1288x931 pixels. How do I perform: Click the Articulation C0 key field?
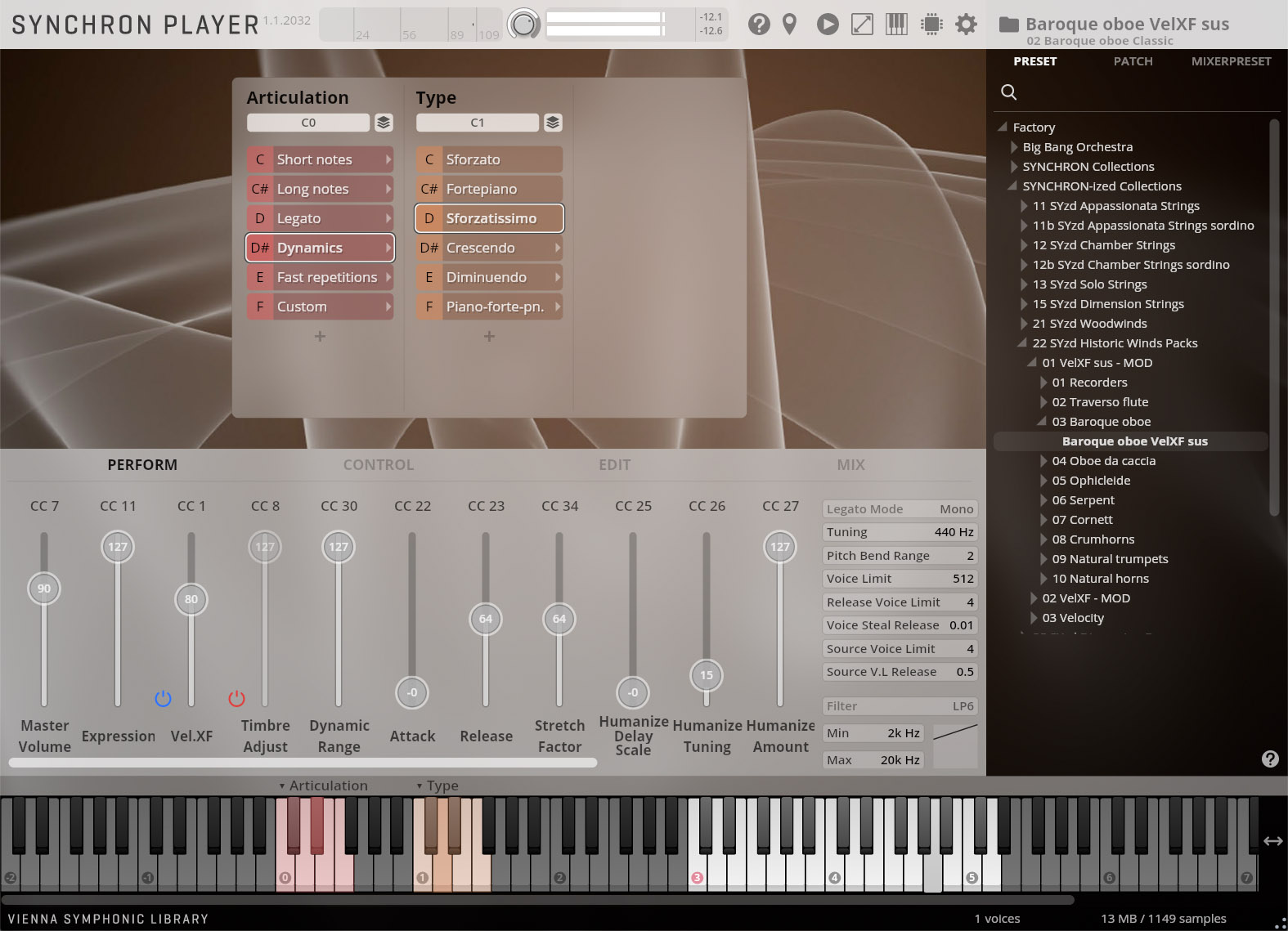(x=308, y=123)
